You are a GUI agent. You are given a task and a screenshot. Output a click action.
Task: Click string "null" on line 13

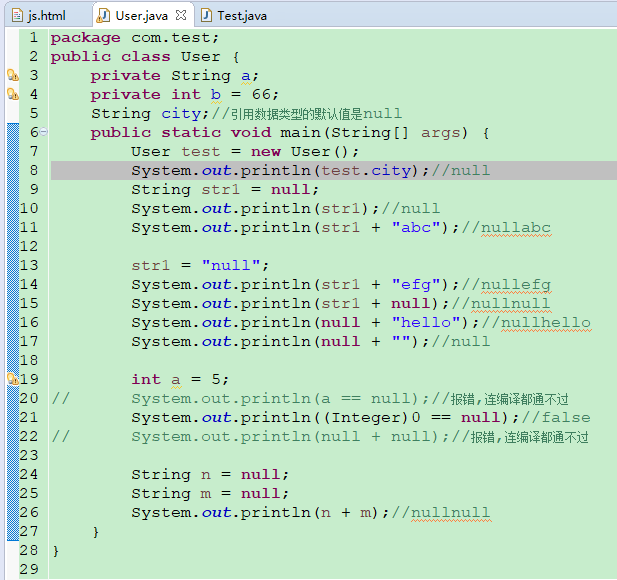click(231, 265)
